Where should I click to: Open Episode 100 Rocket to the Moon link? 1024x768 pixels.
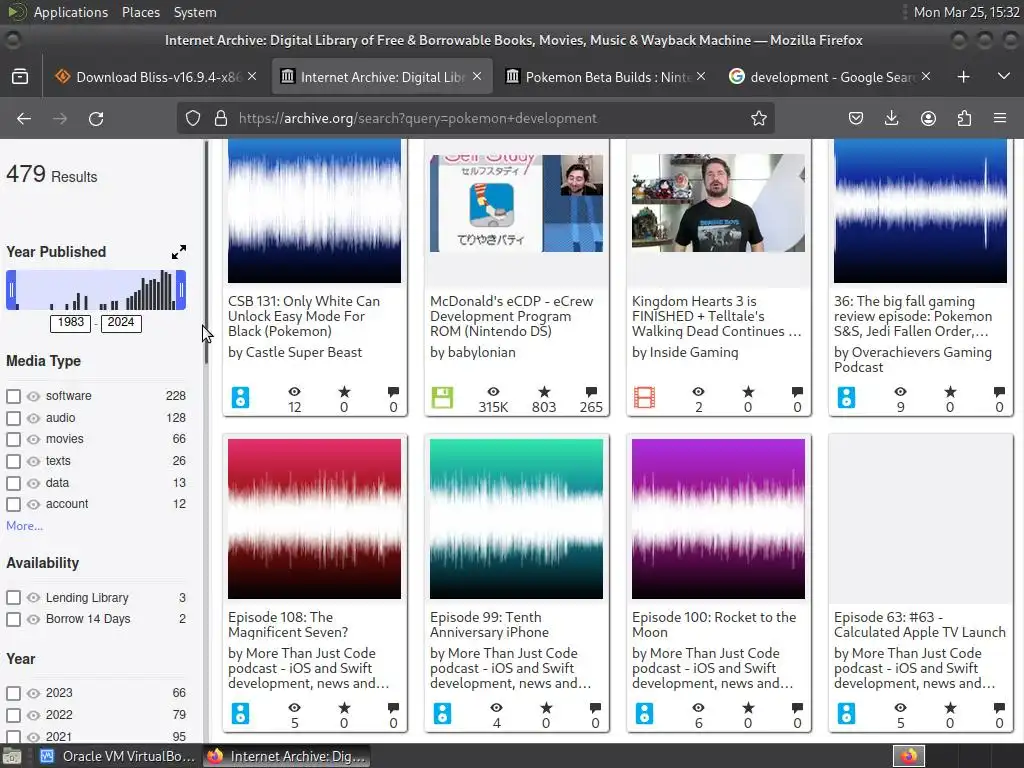[714, 624]
